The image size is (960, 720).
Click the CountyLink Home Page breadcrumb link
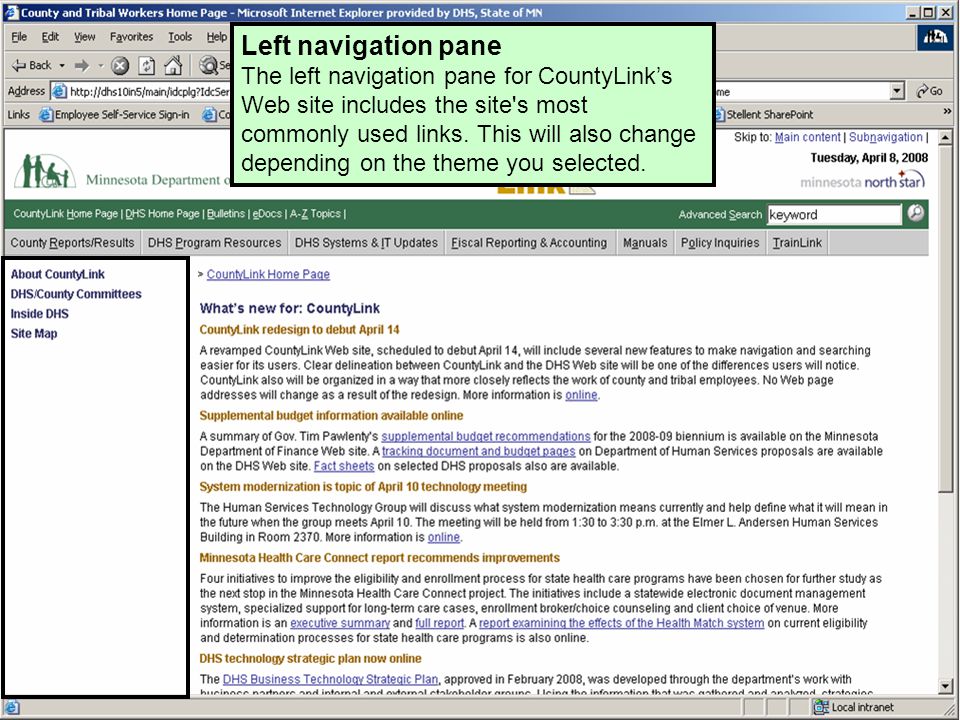coord(268,274)
